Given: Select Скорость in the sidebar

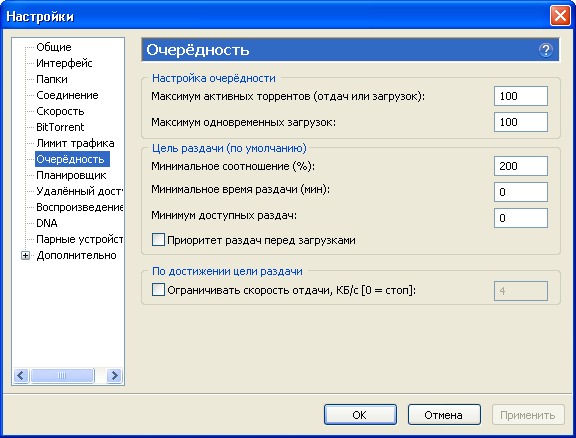Looking at the screenshot, I should 60,111.
